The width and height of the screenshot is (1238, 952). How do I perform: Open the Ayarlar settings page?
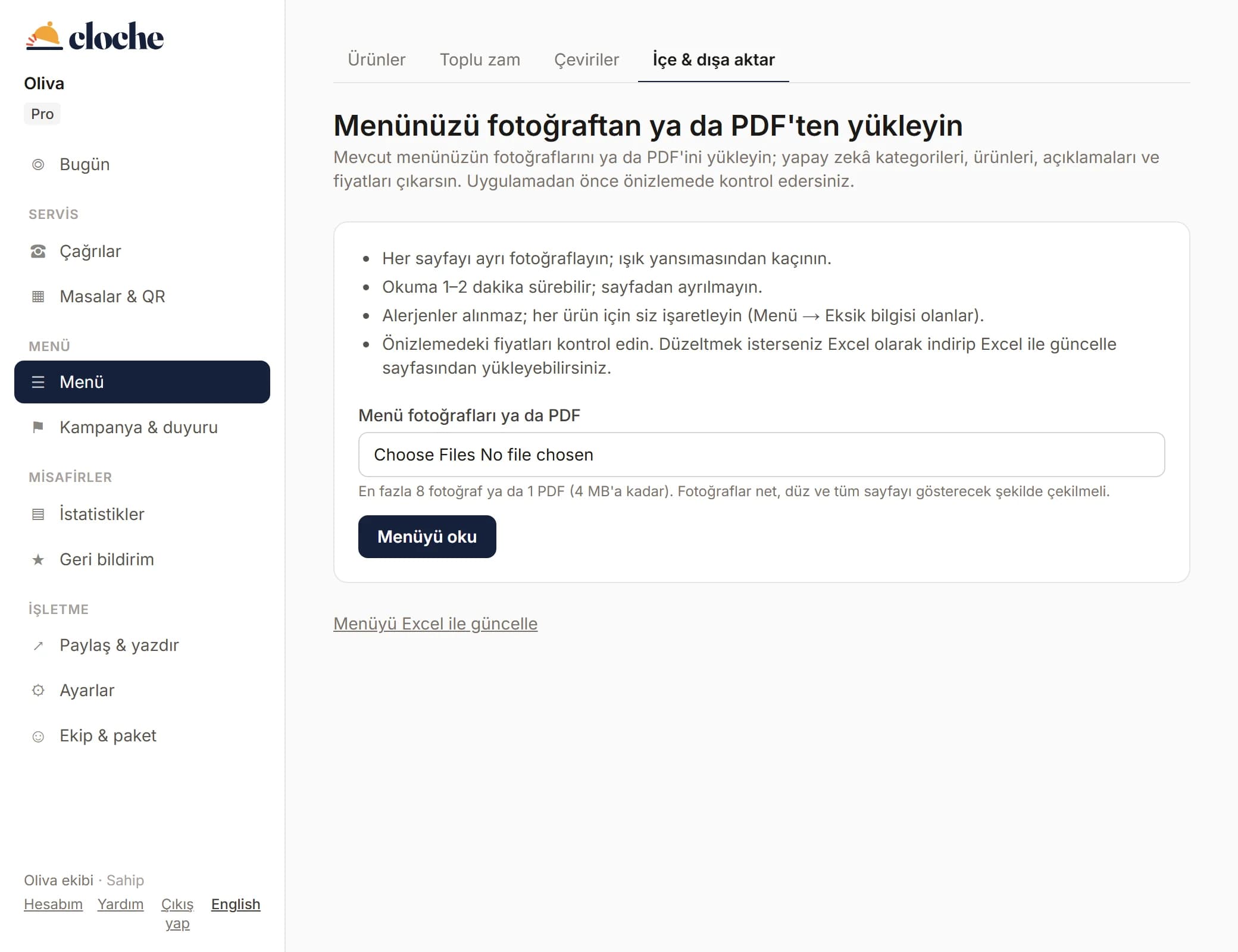tap(142, 691)
